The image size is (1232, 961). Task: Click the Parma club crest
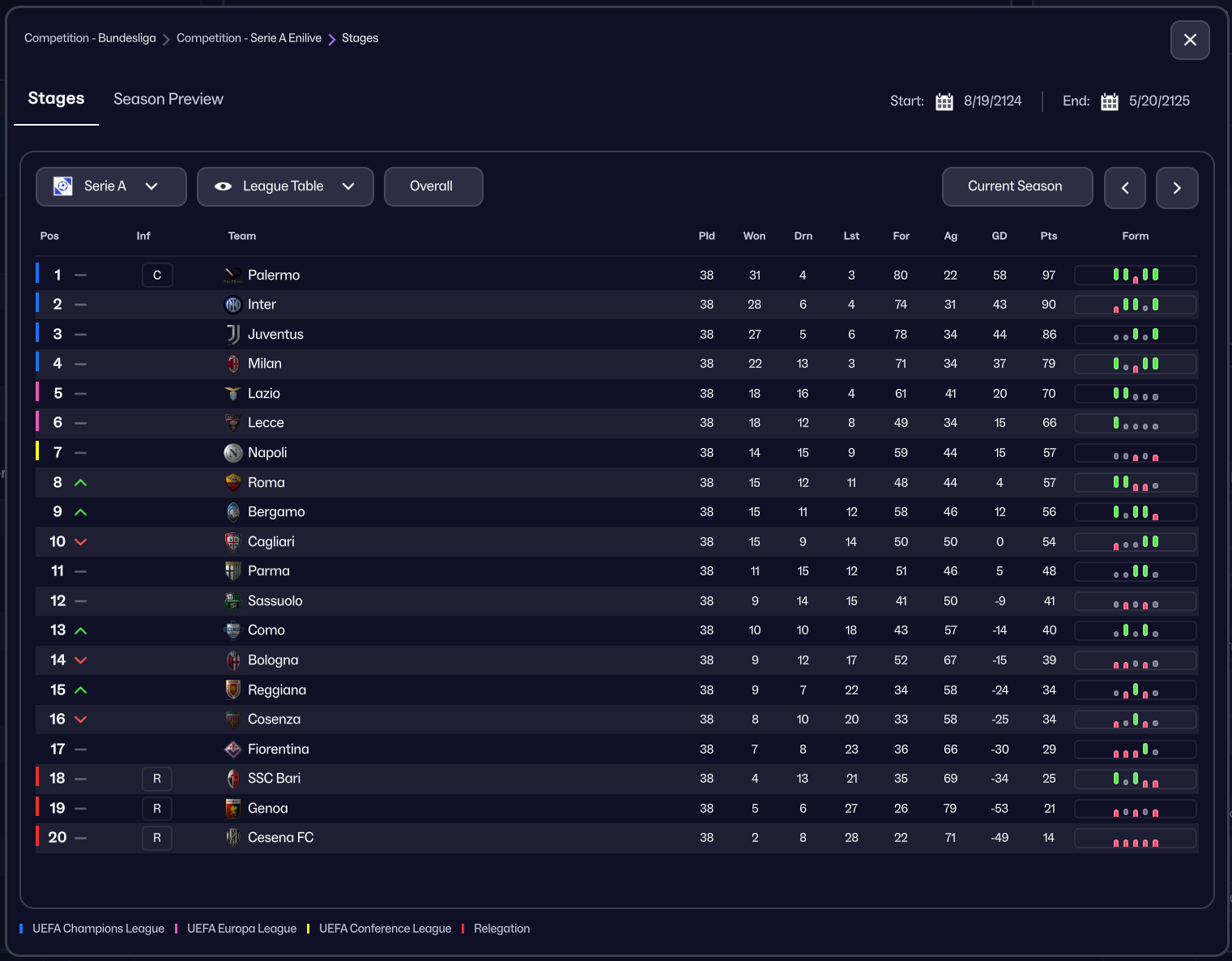pos(233,571)
